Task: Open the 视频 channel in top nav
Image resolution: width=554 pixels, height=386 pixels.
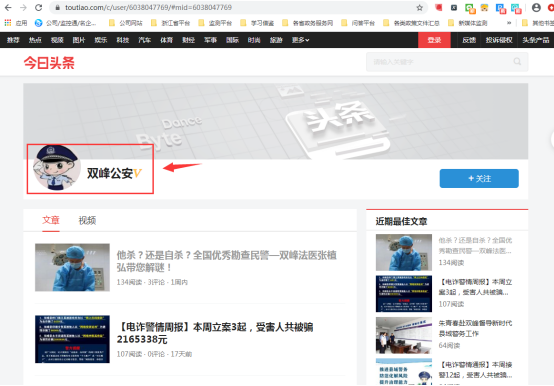Action: pos(57,40)
